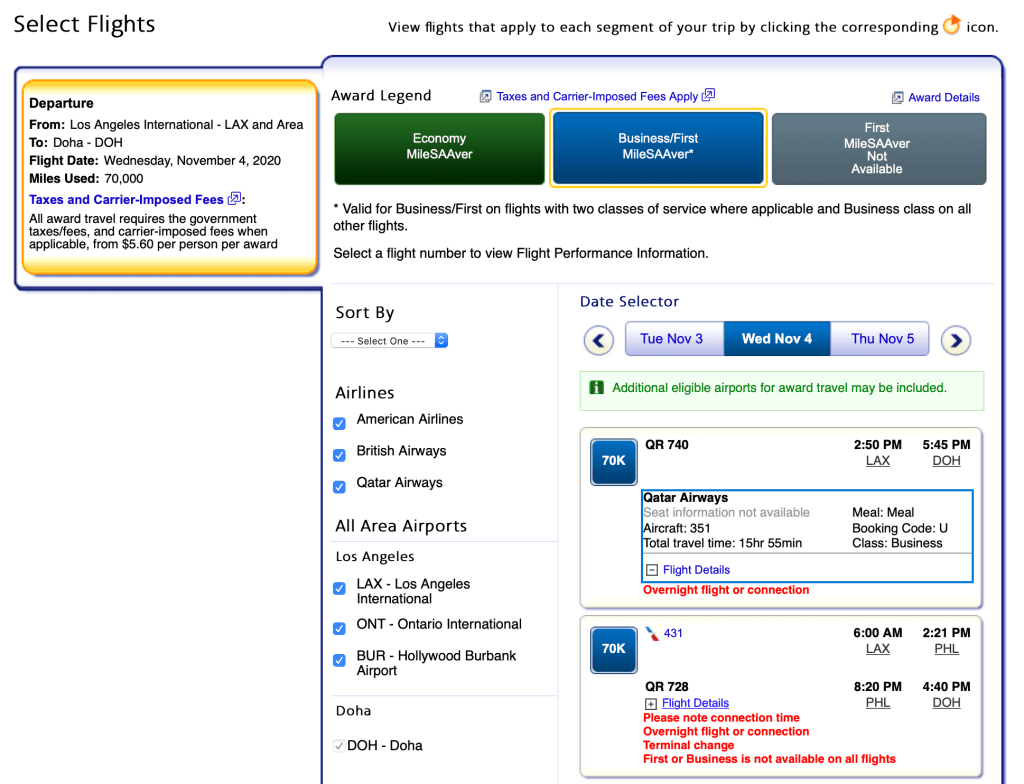
Task: Select the 70K badge for QR 740
Action: [613, 461]
